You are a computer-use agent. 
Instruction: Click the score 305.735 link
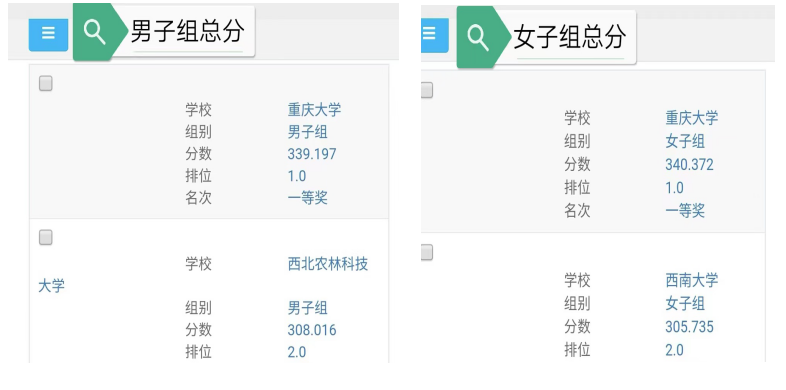[x=689, y=327]
